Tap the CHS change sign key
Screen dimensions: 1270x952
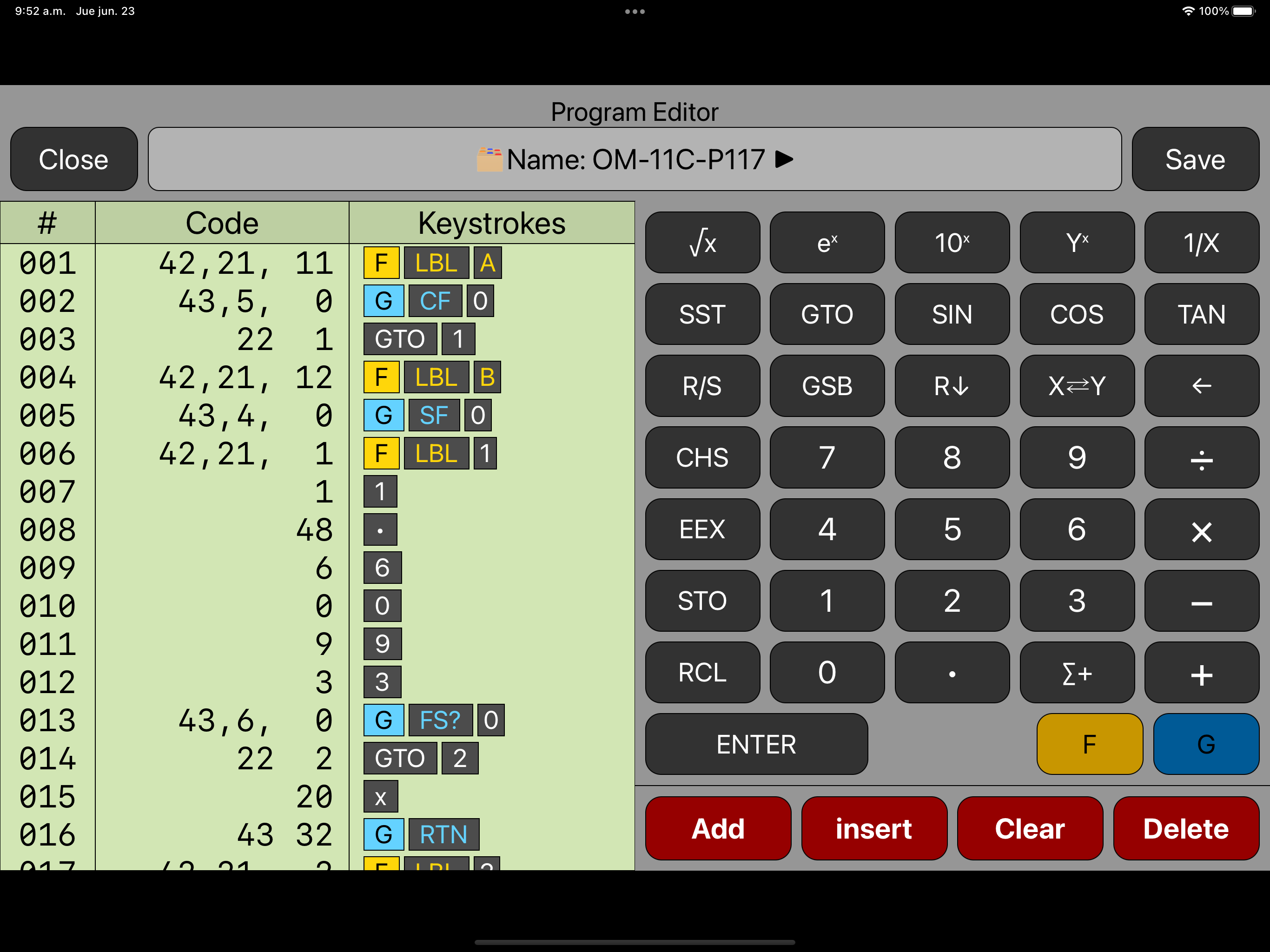pyautogui.click(x=702, y=457)
